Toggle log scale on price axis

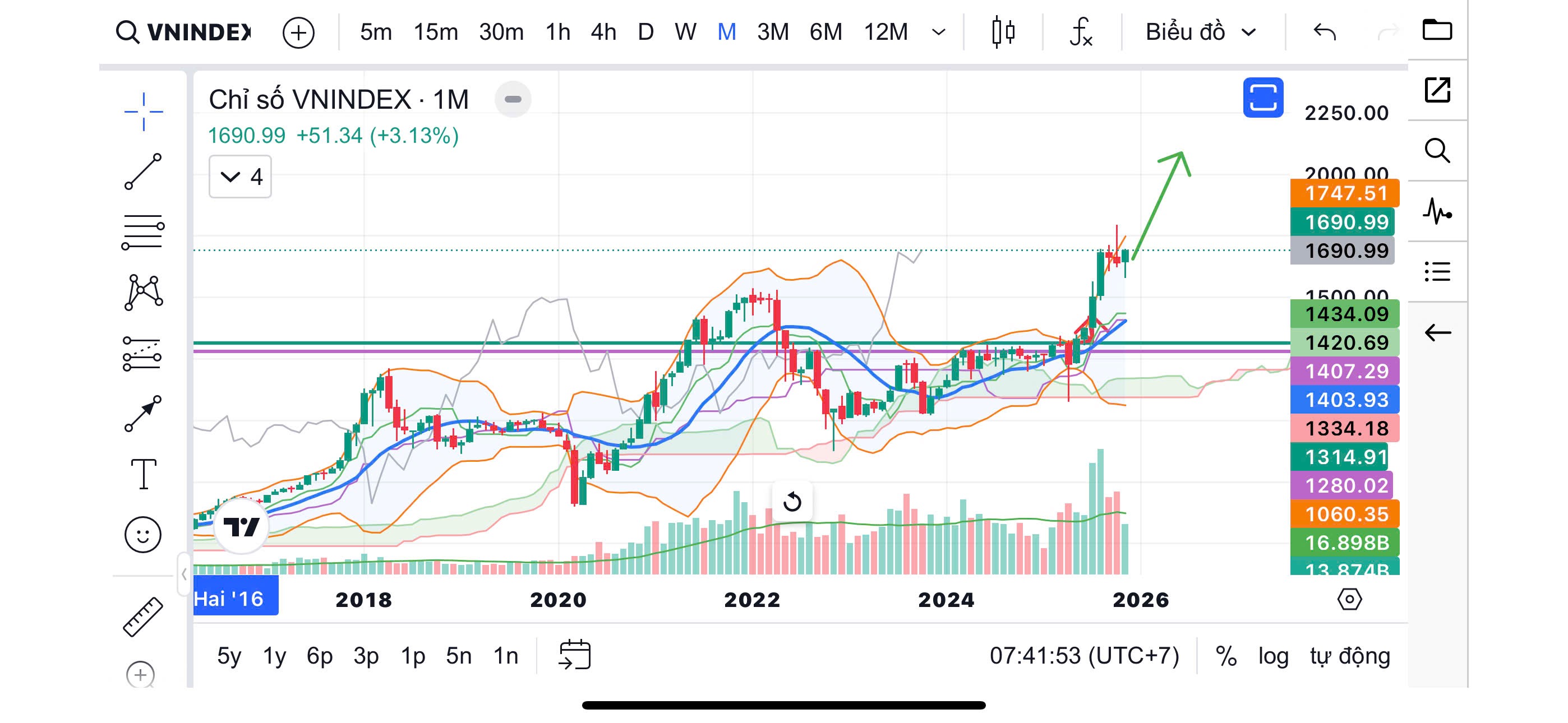point(1274,656)
